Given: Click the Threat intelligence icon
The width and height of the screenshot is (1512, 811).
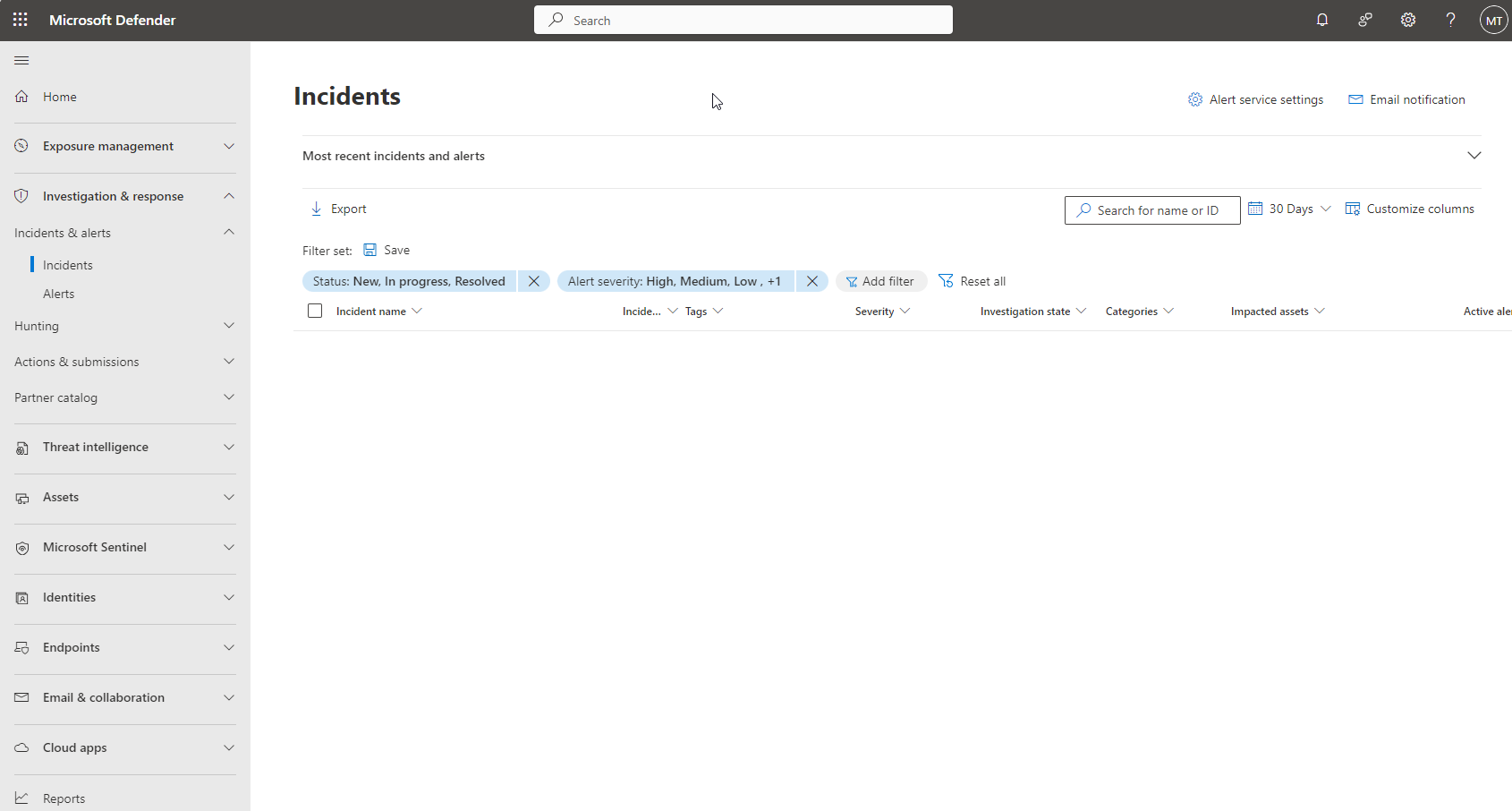Looking at the screenshot, I should (21, 447).
